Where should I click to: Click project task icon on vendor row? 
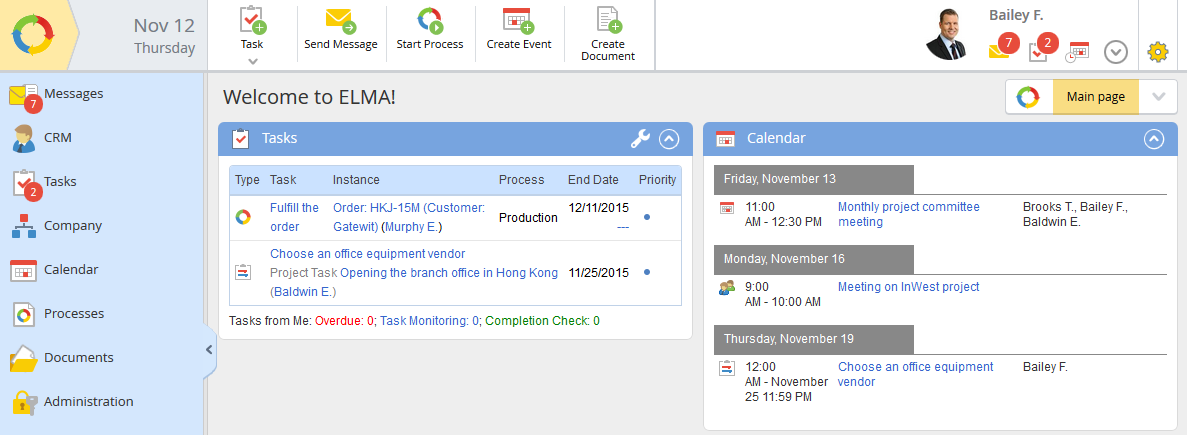[x=243, y=272]
